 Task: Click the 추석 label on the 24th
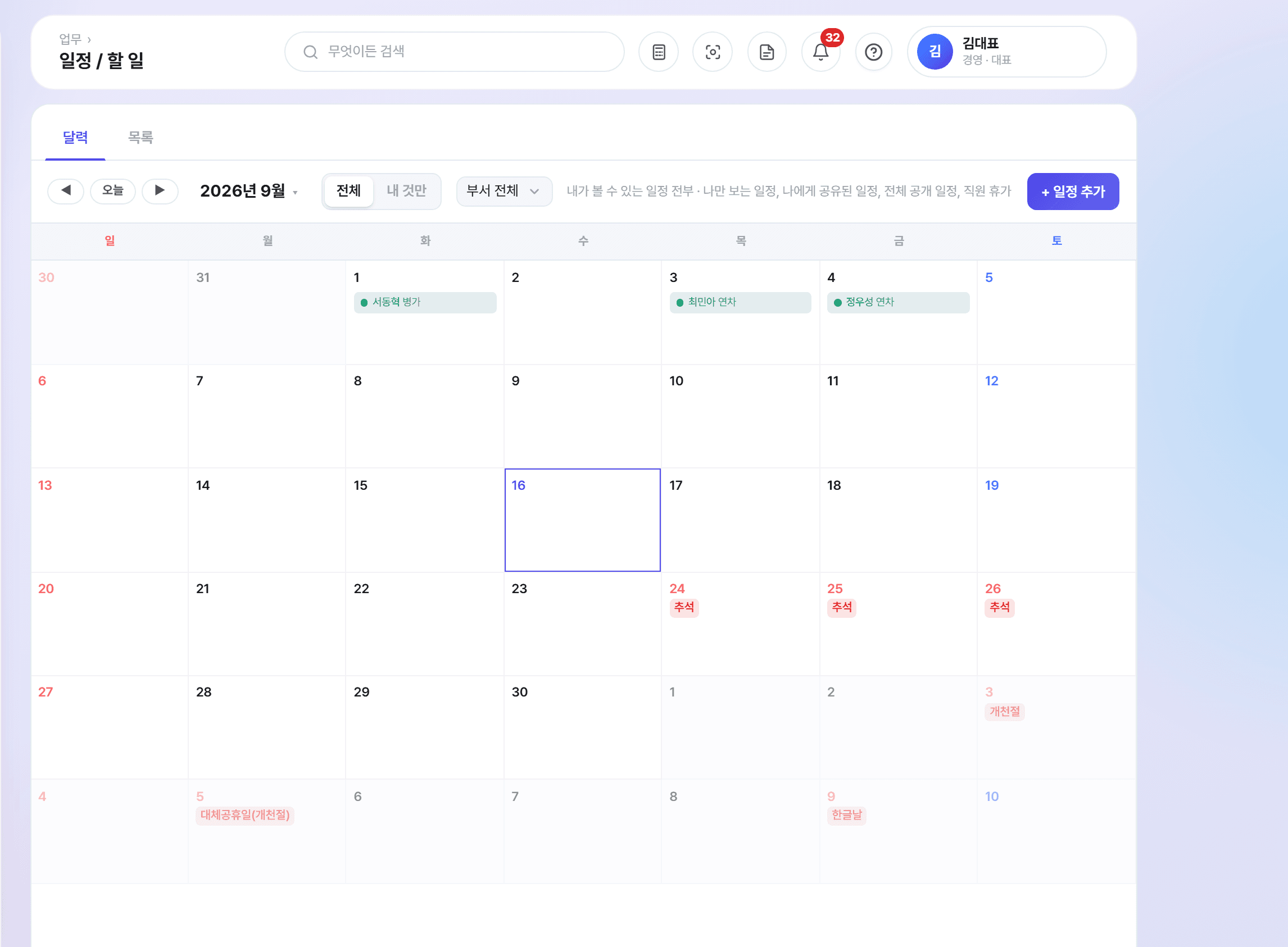pos(684,607)
